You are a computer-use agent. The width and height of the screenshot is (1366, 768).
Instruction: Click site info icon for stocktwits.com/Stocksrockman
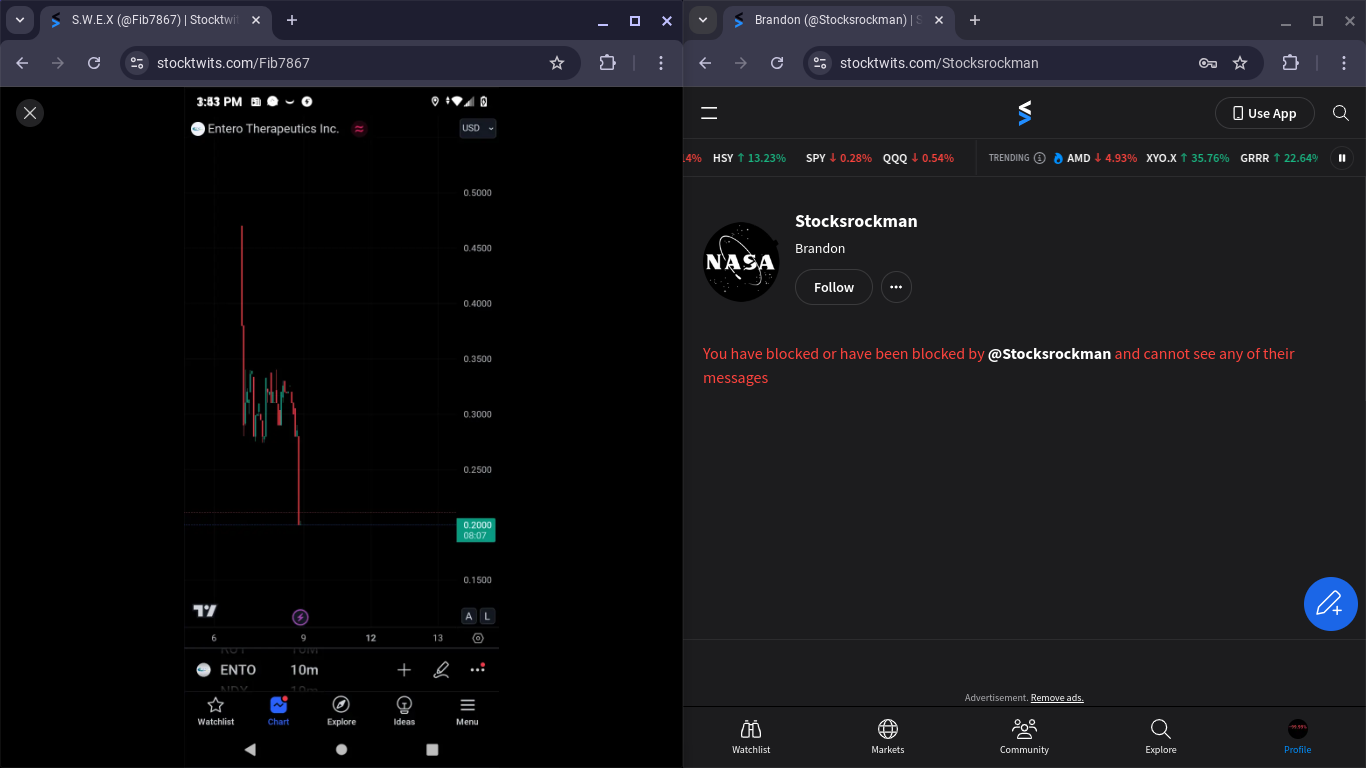click(x=820, y=63)
